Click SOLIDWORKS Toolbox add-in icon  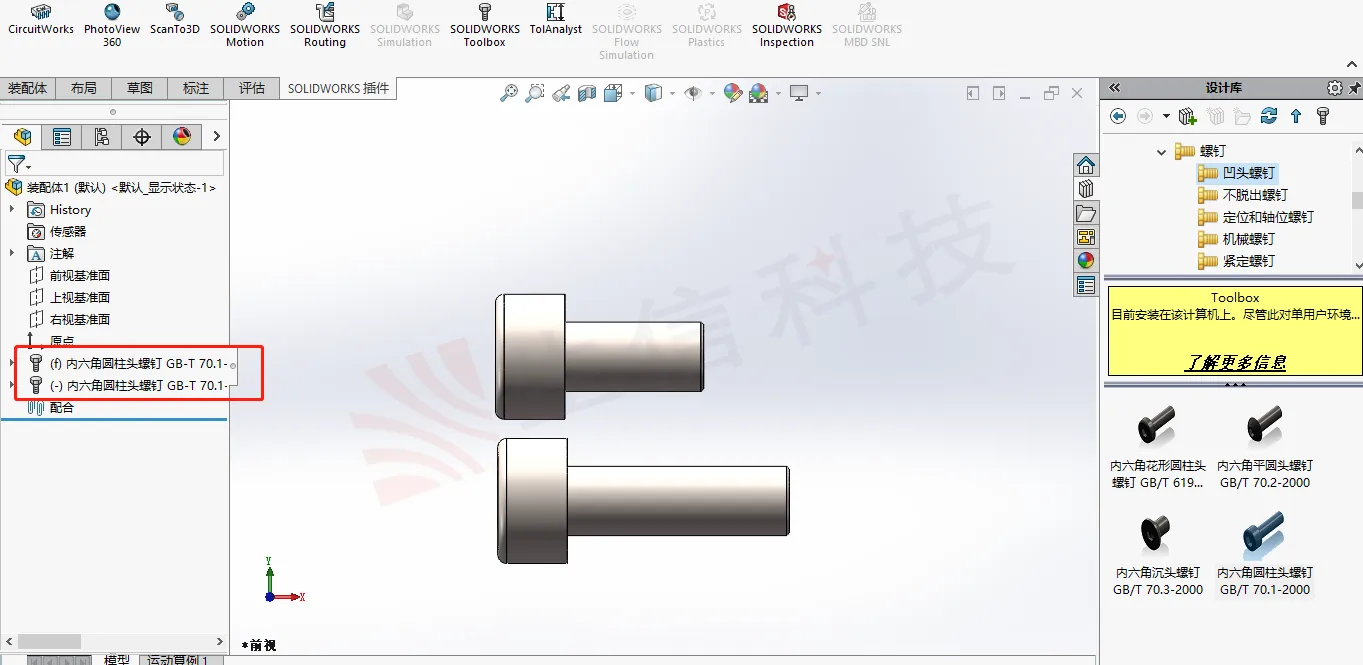(485, 12)
